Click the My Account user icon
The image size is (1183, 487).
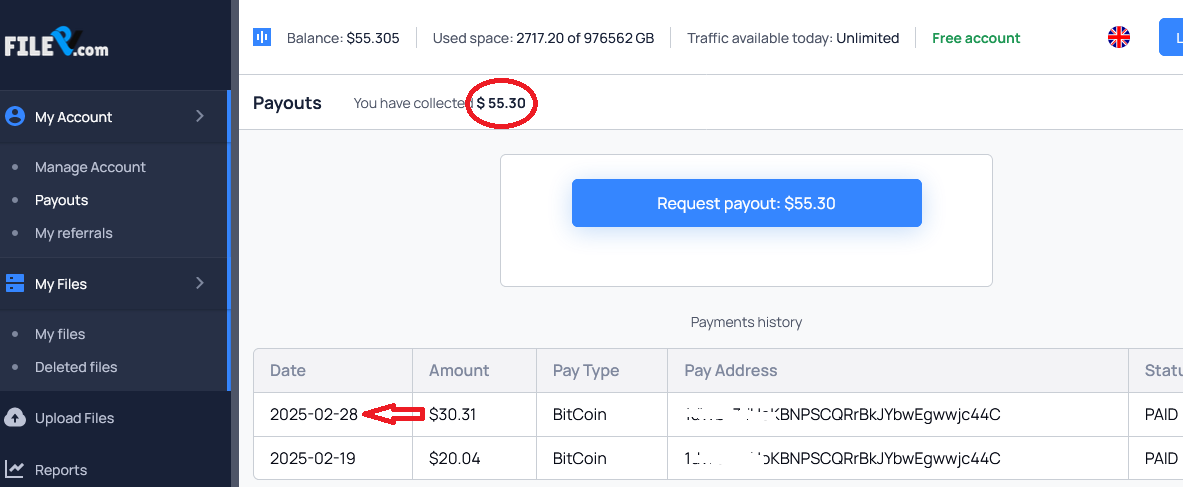click(15, 116)
